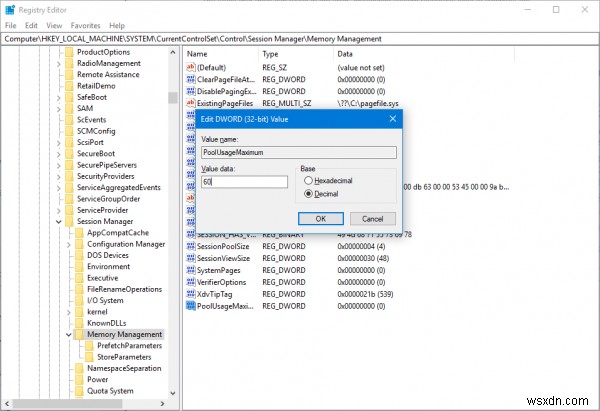This screenshot has width=600, height=411.
Task: Click the ProductOptions folder icon
Action: pos(69,52)
